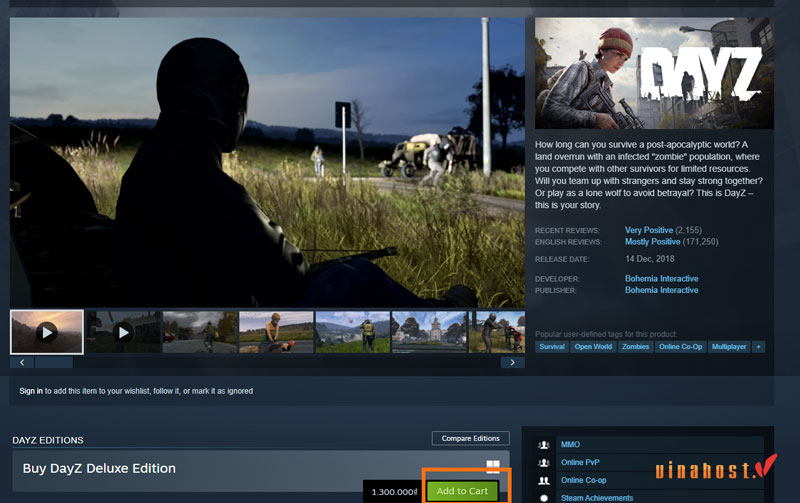Open the cyclist on road screenshot thumbnail
The image size is (800, 503).
[200, 332]
